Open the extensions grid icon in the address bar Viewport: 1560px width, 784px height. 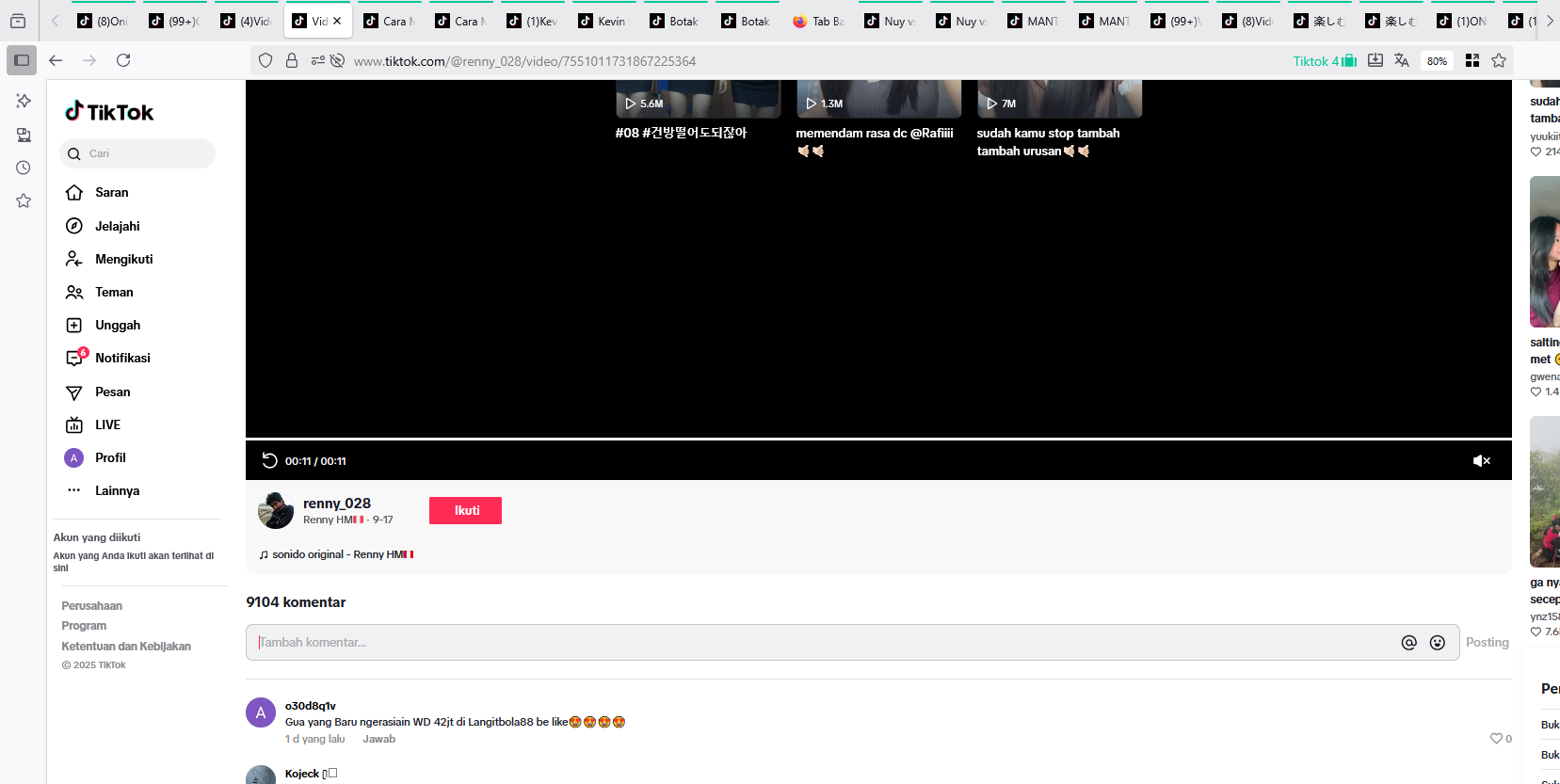coord(1472,60)
